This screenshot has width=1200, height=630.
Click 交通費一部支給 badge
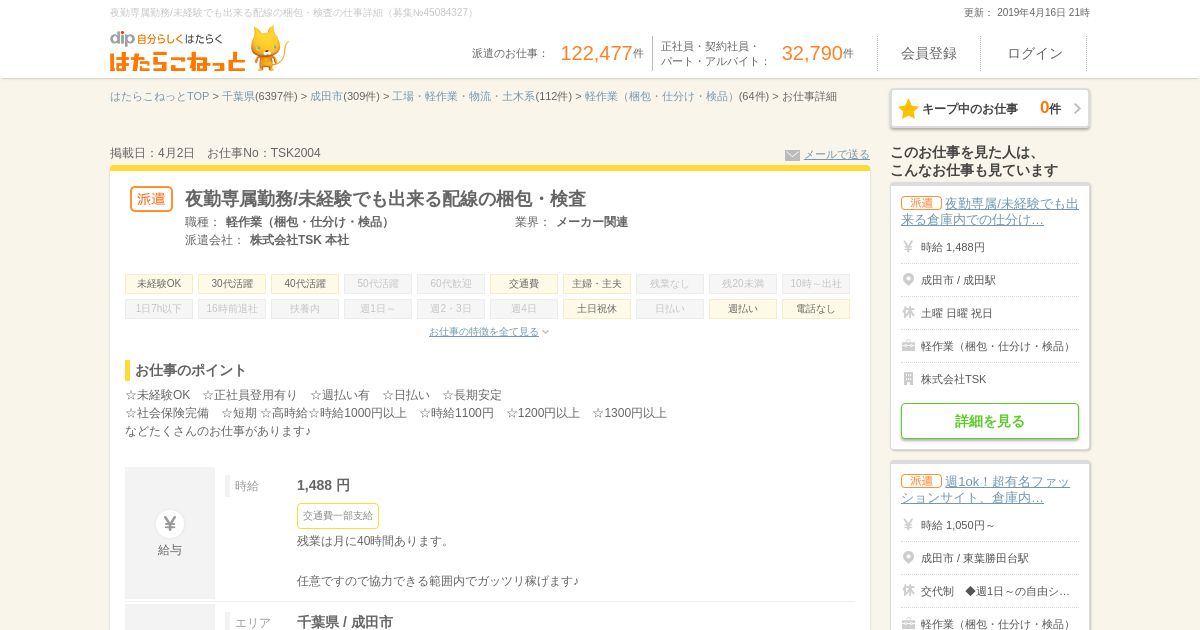pos(338,516)
